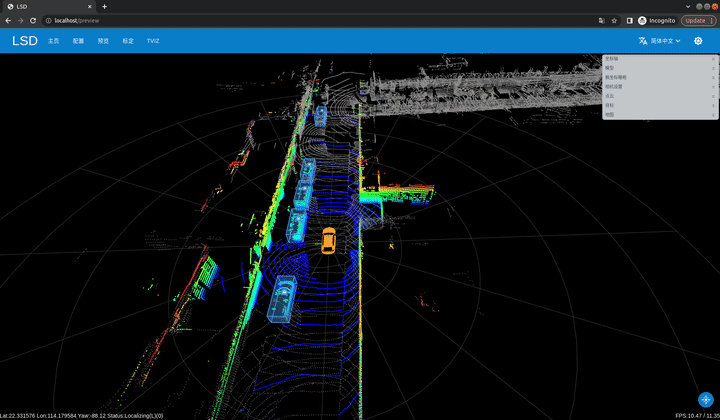Image resolution: width=720 pixels, height=420 pixels.
Task: Click the blue floating button at bottom-right
Action: (706, 399)
